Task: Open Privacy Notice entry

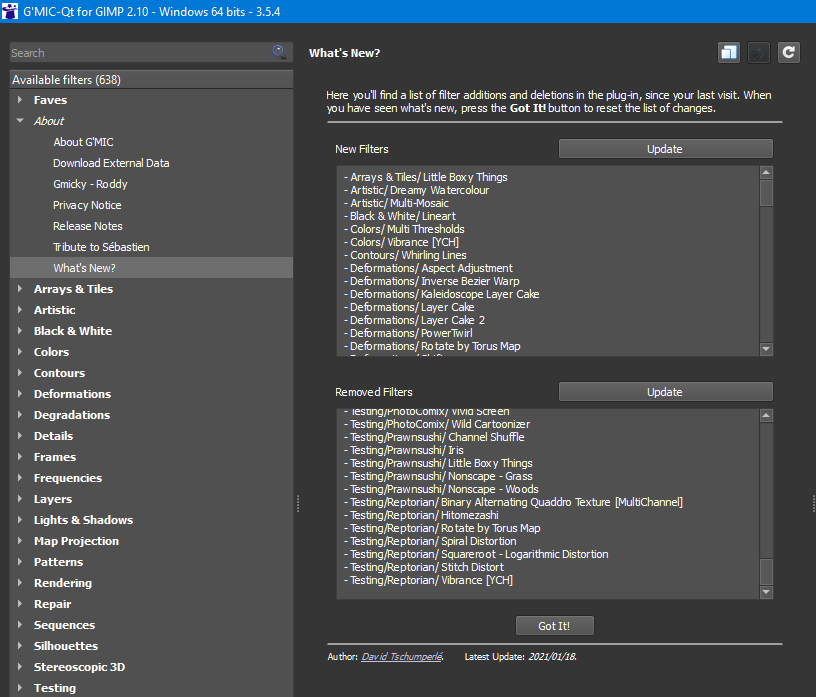Action: coord(87,205)
